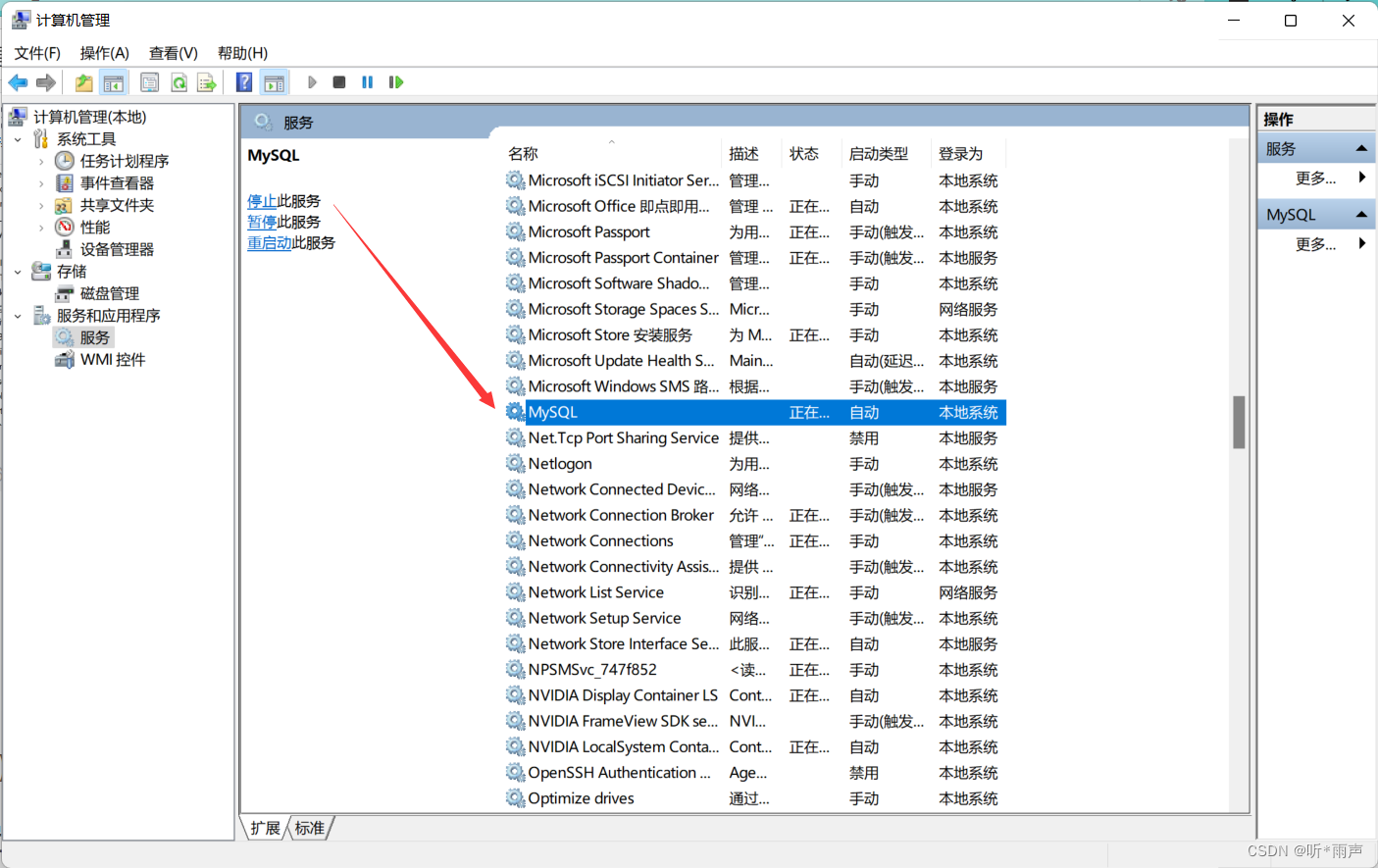Open the 操作(A) menu
Image resolution: width=1378 pixels, height=868 pixels.
point(104,53)
